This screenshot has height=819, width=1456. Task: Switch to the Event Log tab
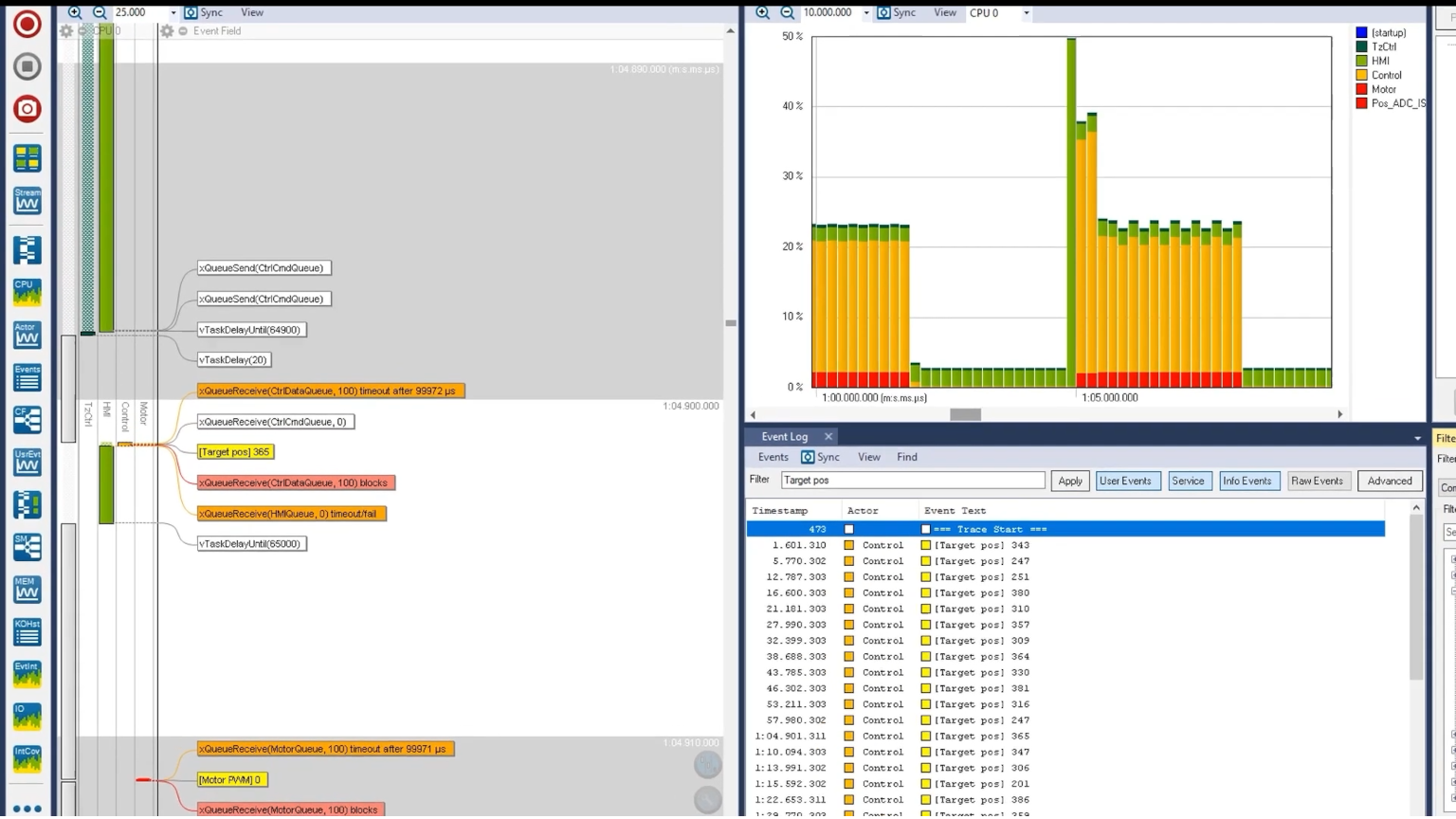click(x=784, y=437)
